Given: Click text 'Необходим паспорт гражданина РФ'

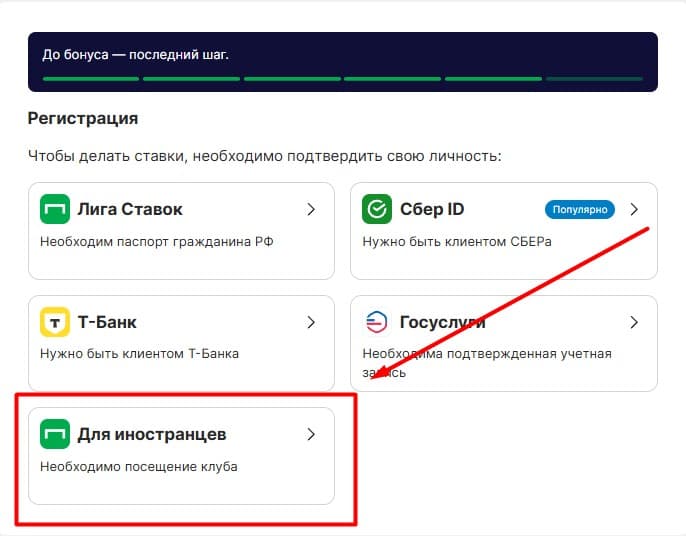Looking at the screenshot, I should 157,242.
